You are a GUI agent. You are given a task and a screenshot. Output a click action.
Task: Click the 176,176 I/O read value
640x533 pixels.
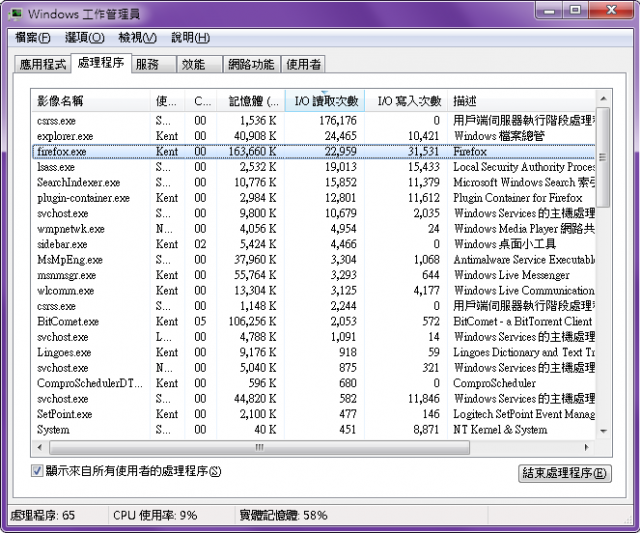coord(338,120)
